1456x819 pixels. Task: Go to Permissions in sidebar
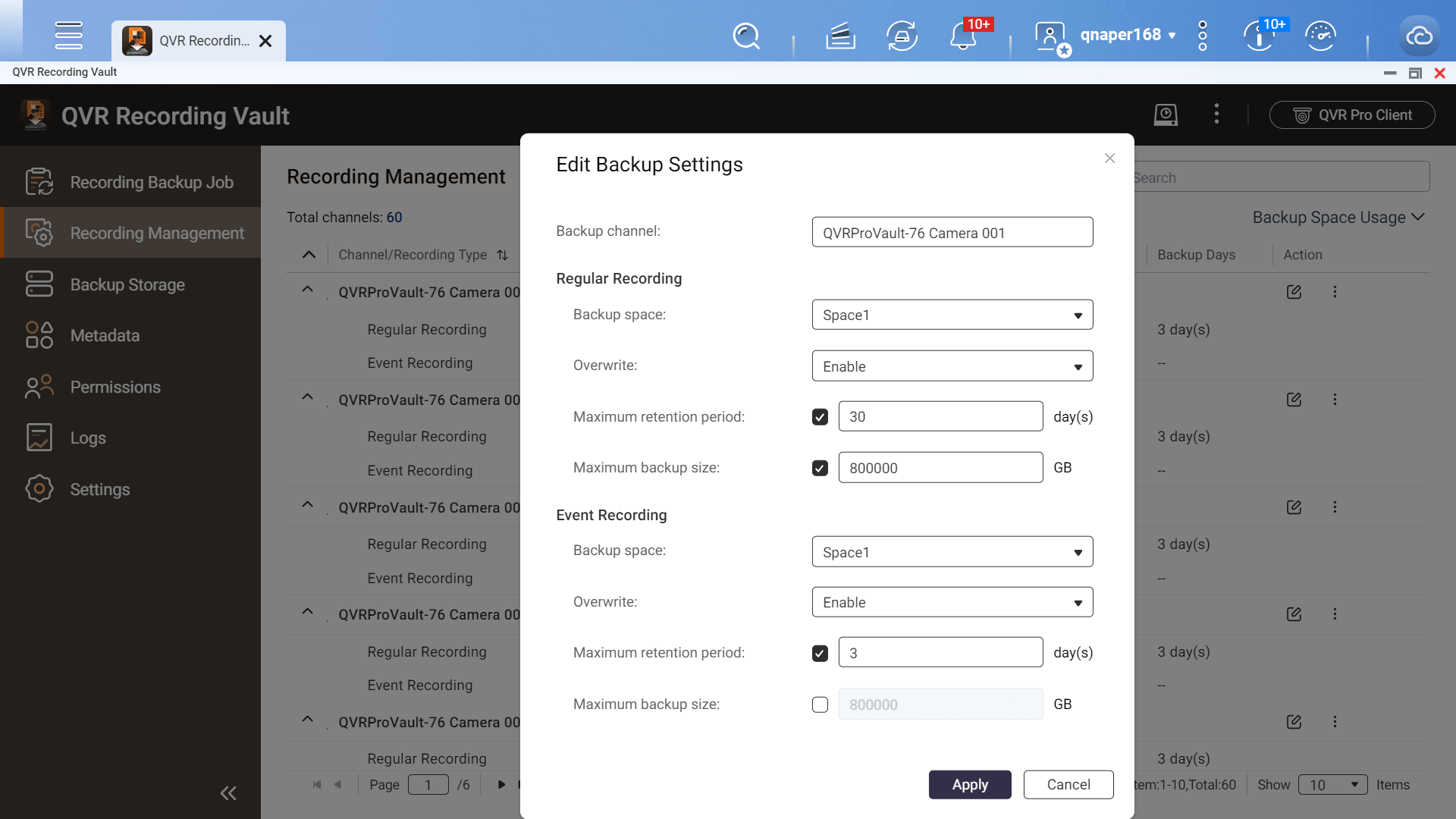pos(115,388)
